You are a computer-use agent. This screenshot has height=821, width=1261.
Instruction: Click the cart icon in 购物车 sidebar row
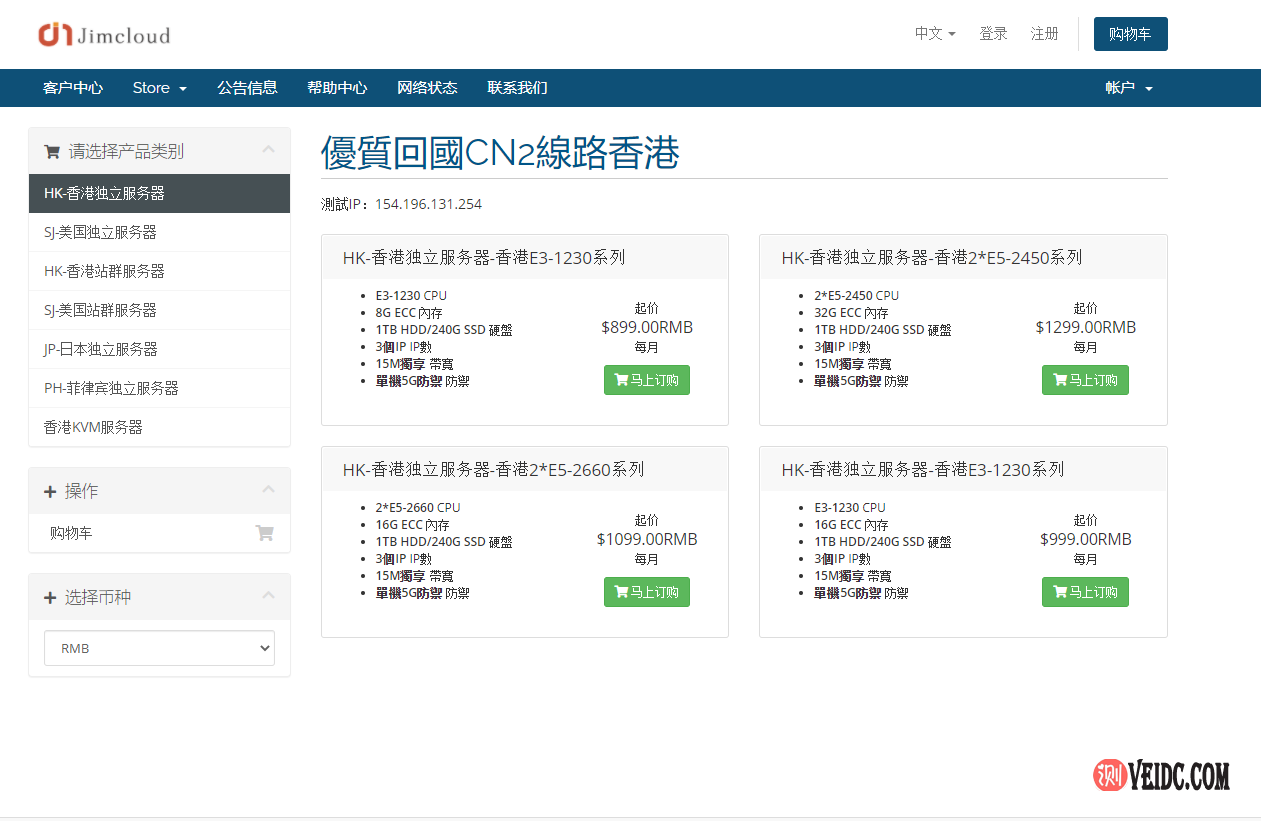pos(264,533)
